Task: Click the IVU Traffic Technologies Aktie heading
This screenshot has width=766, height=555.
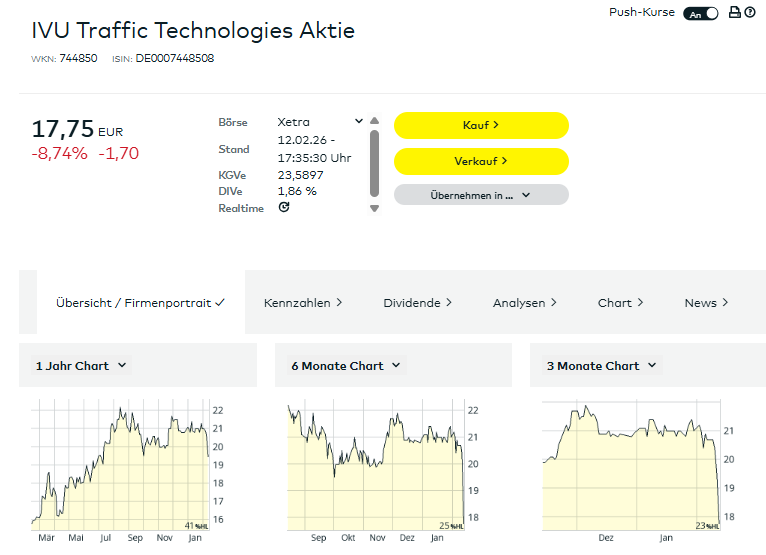Action: (x=193, y=30)
